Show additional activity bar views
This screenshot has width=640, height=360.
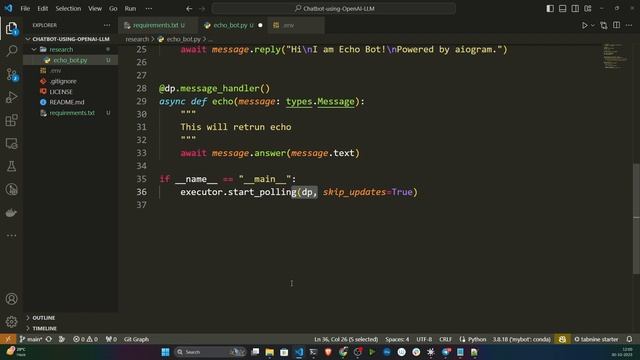coord(11,236)
